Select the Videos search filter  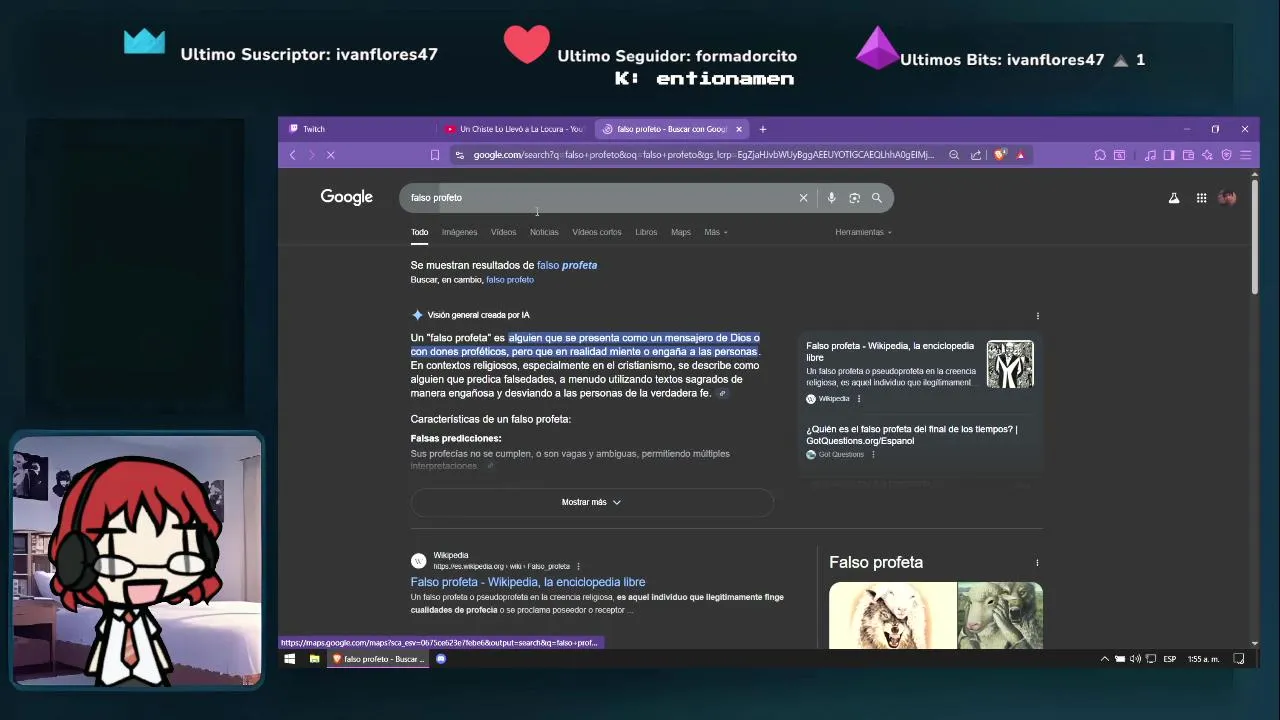coord(503,232)
